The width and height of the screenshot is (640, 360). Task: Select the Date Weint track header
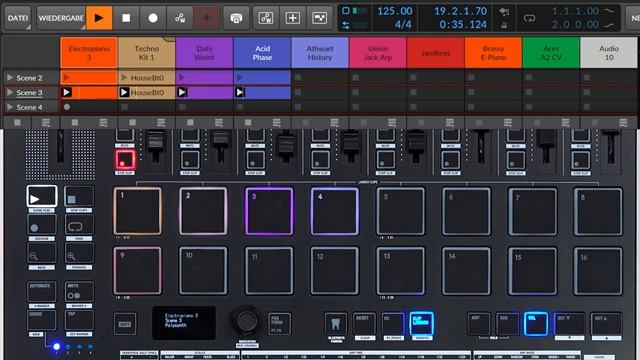pyautogui.click(x=204, y=53)
